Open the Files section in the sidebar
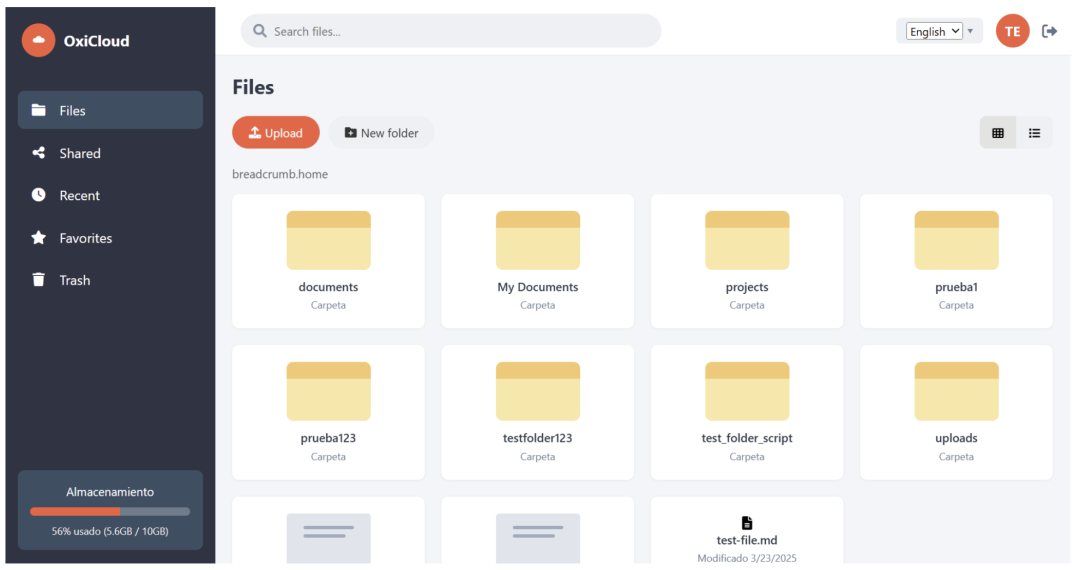The width and height of the screenshot is (1080, 570). coord(110,110)
